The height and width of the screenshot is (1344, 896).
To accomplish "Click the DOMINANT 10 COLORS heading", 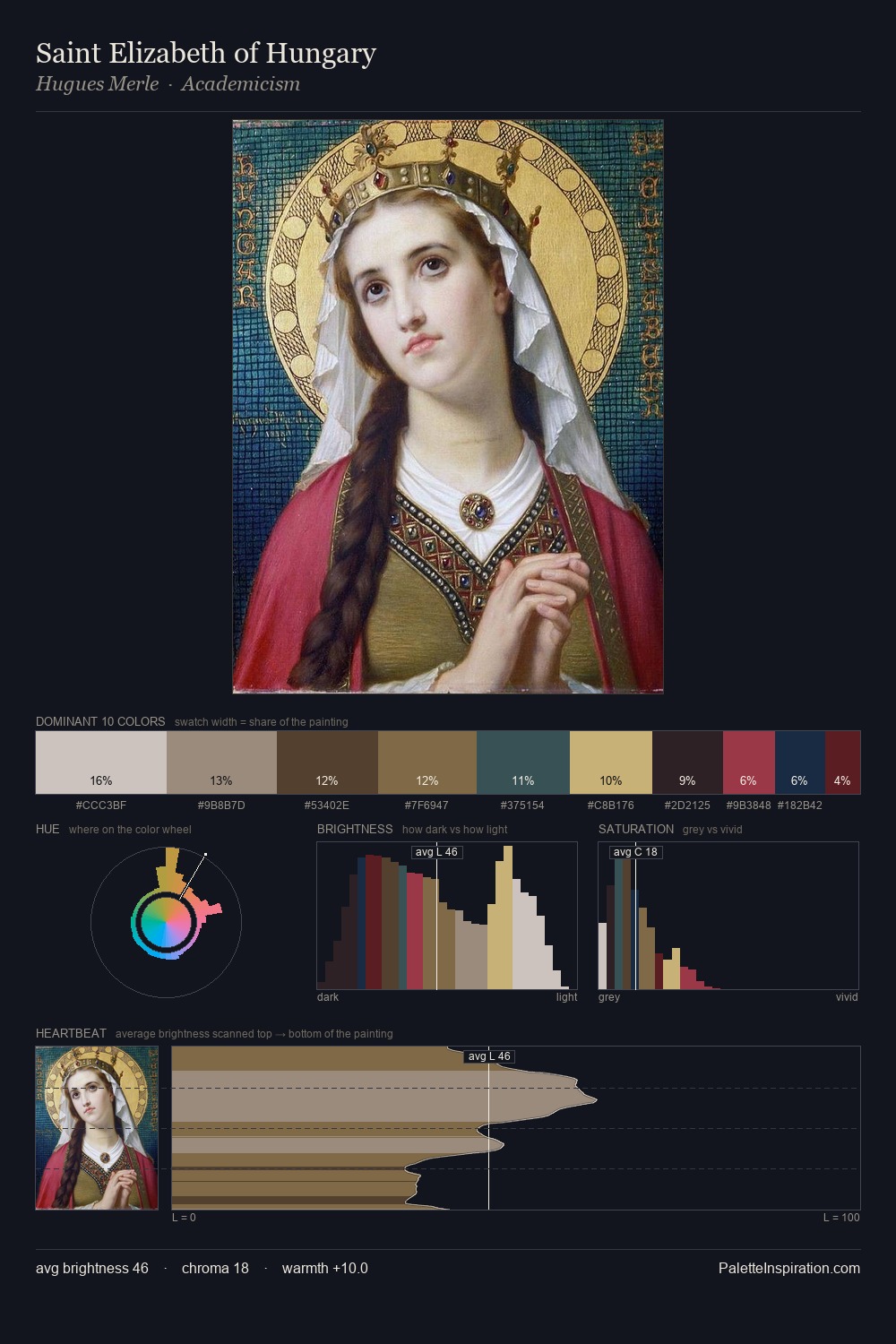I will 100,721.
